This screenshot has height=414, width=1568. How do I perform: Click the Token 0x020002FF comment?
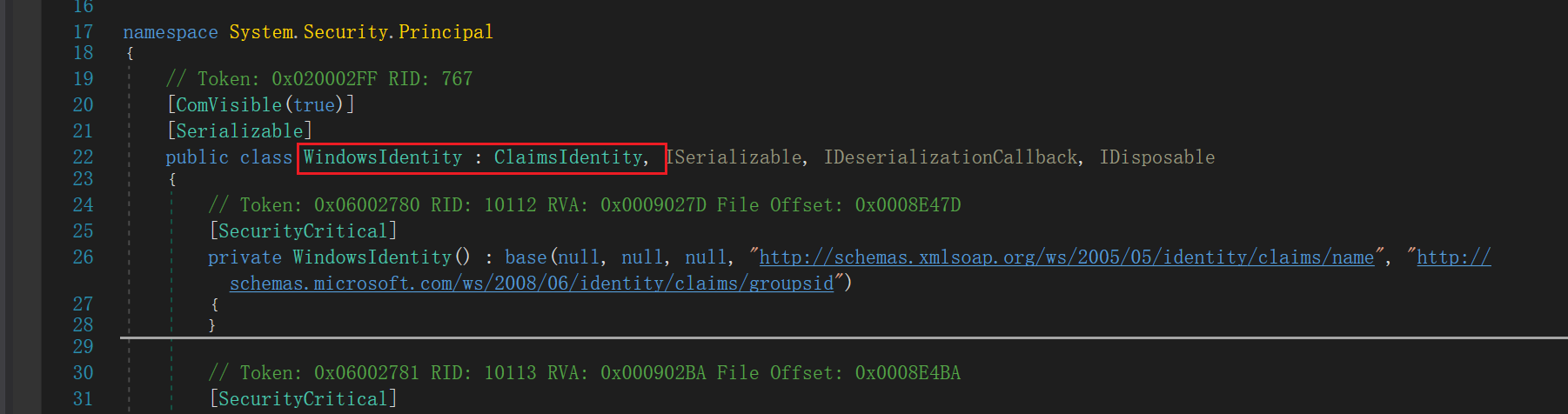tap(319, 79)
